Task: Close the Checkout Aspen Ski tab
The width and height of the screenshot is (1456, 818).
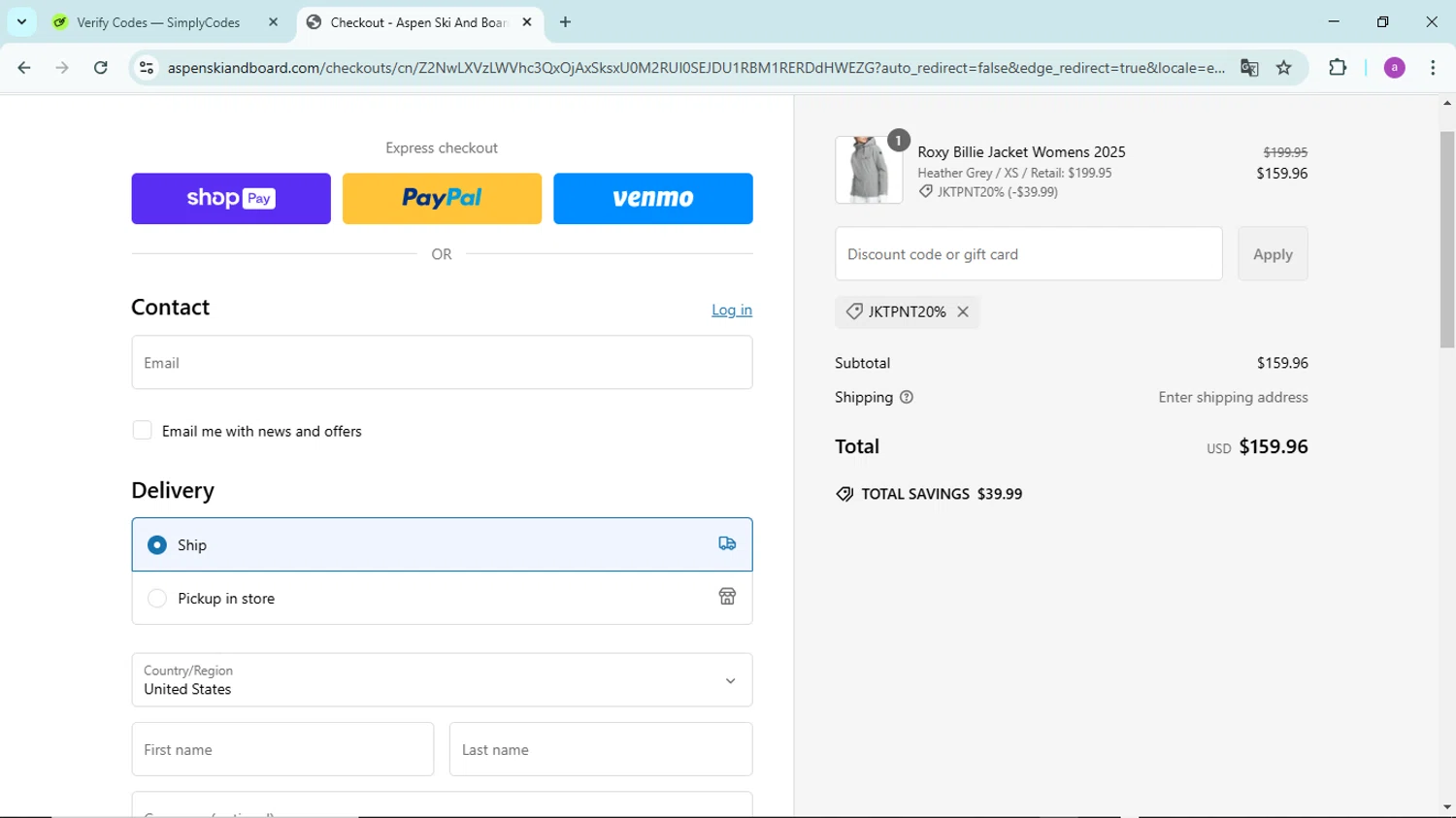Action: click(527, 22)
